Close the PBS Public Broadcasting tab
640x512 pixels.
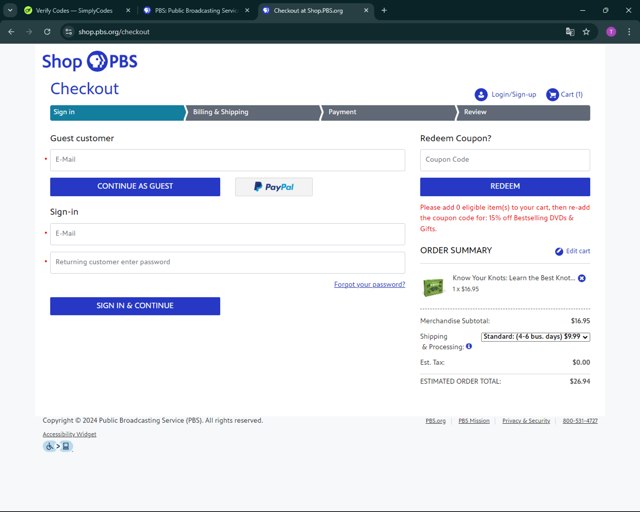[x=247, y=11]
